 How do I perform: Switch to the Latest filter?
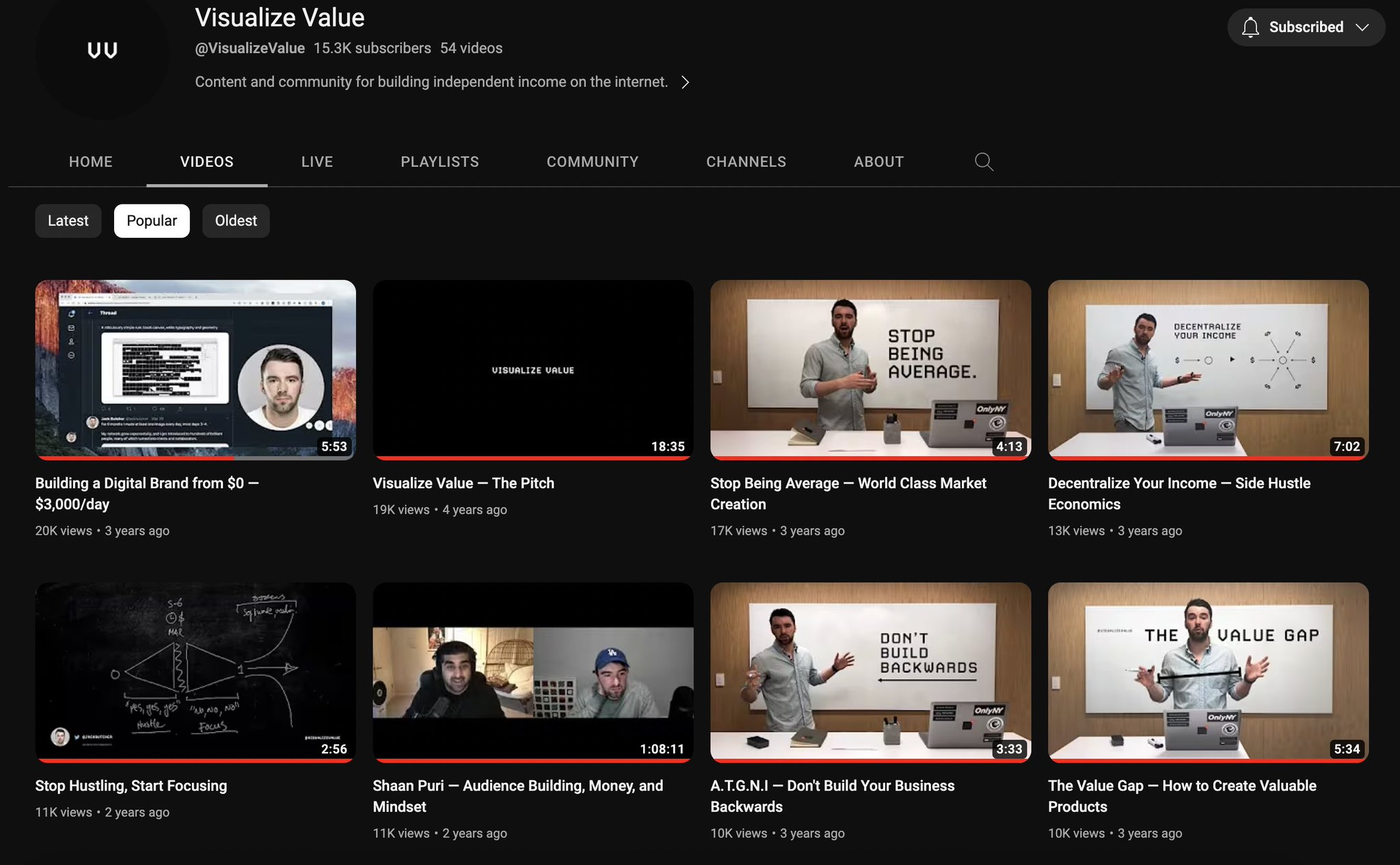68,220
